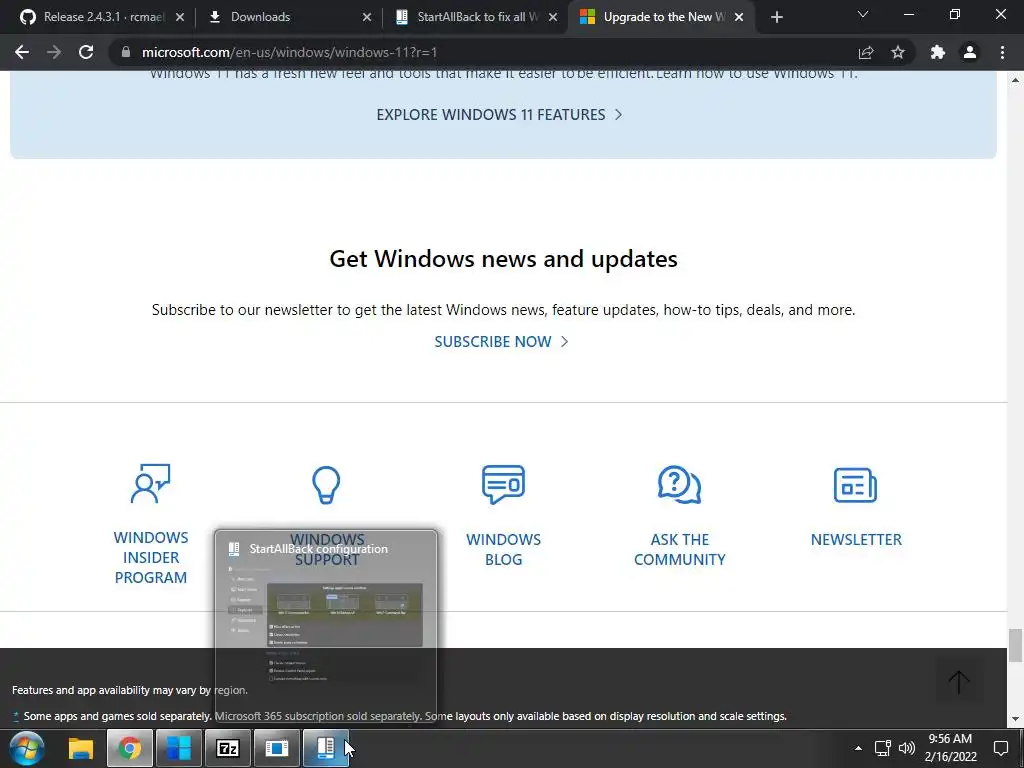Open the Windows 11 logo taskbar app
The height and width of the screenshot is (768, 1024).
click(178, 748)
